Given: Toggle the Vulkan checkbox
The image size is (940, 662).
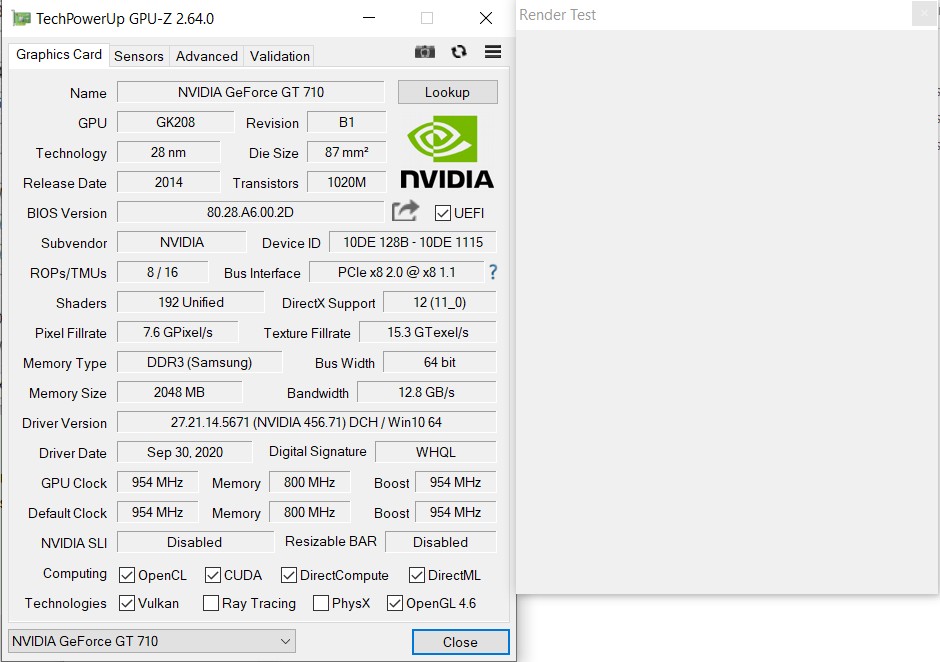Looking at the screenshot, I should [127, 603].
